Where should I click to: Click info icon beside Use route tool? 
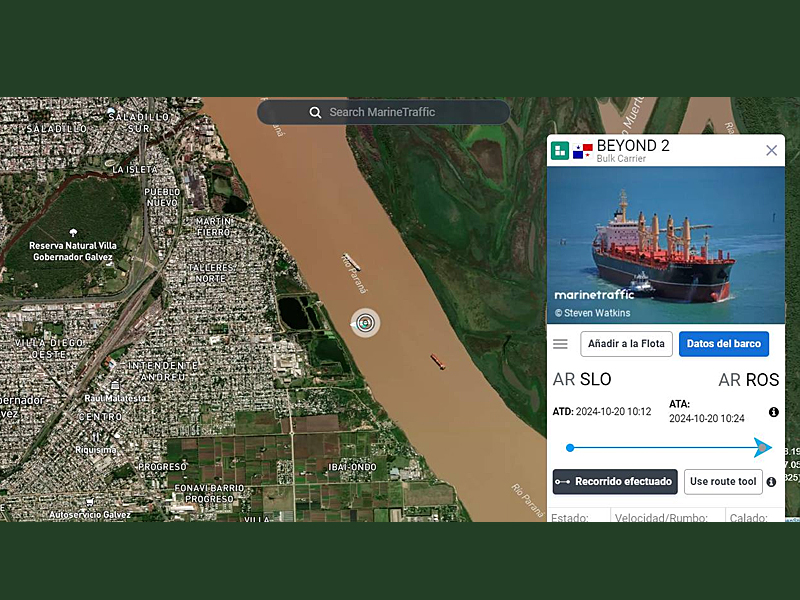pos(771,482)
